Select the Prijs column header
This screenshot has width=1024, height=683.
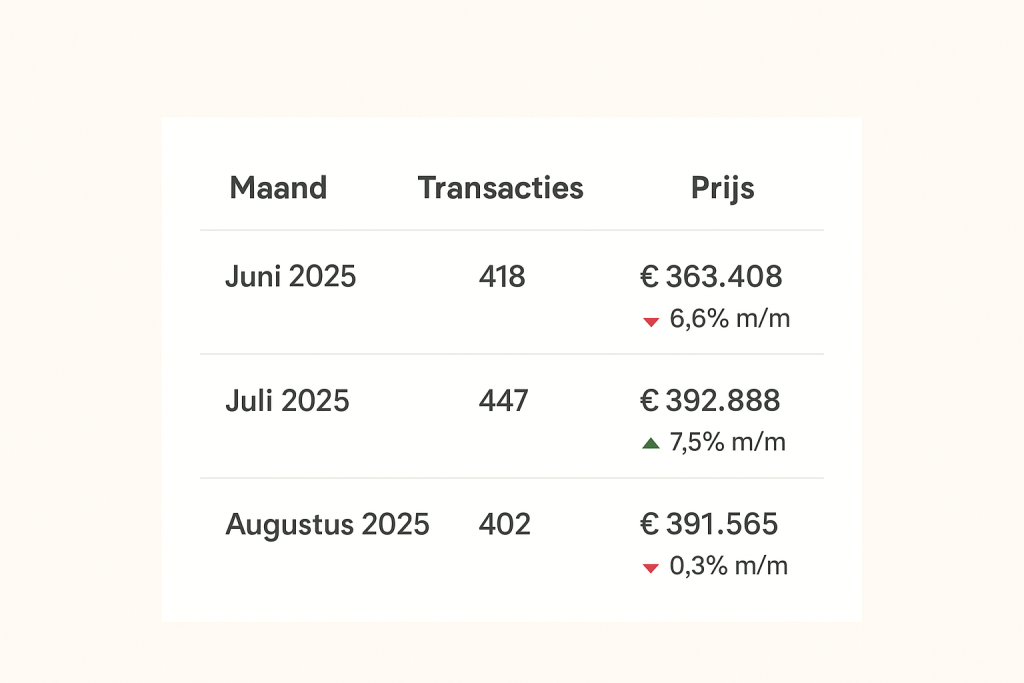[722, 188]
